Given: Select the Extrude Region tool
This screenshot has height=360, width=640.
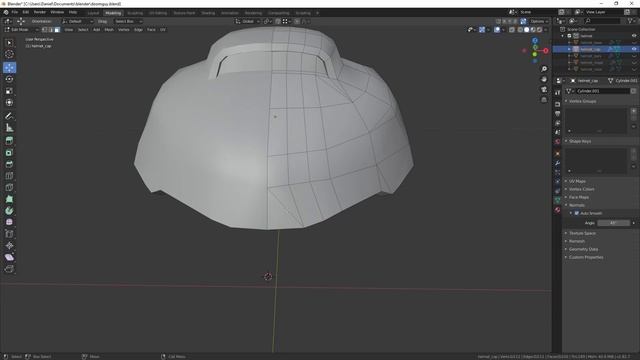Looking at the screenshot, I should pyautogui.click(x=9, y=141).
